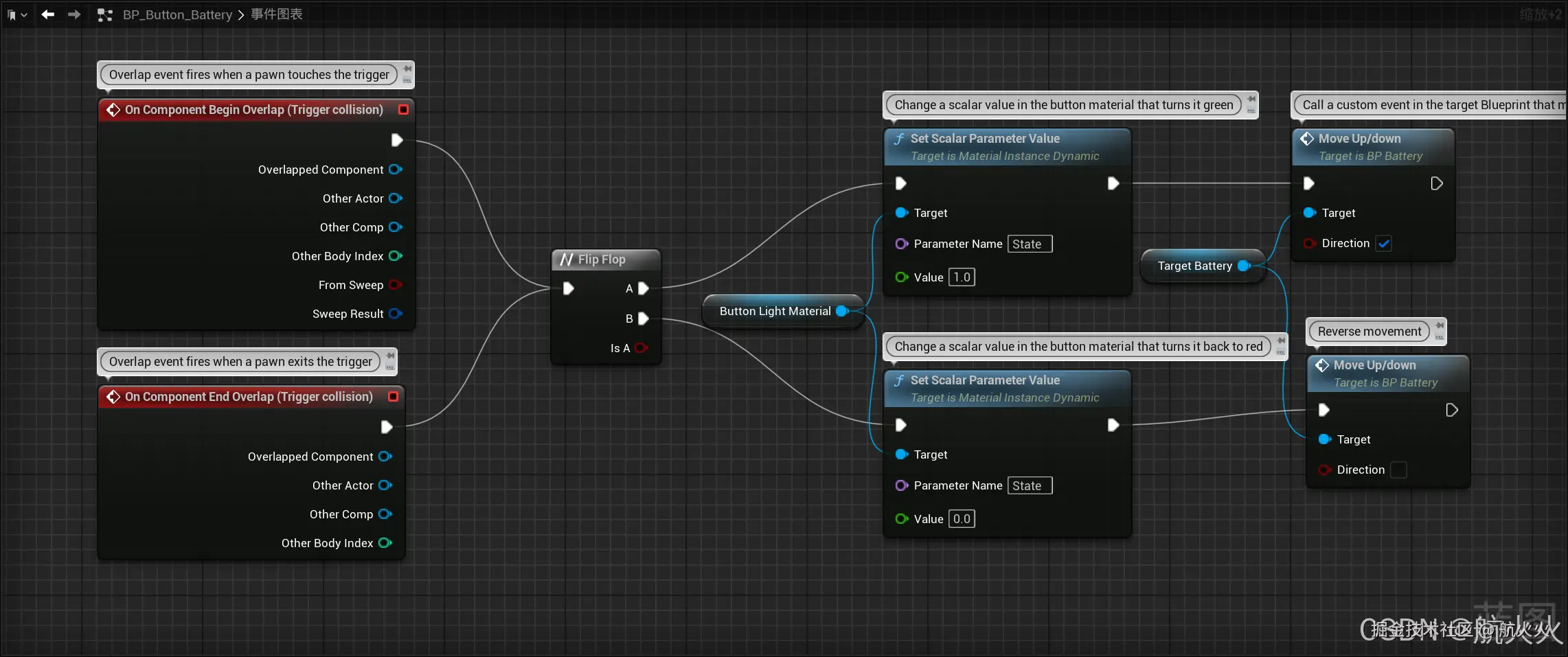Pin the pawn-exits-trigger comment bubble
The image size is (1568, 657).
(x=390, y=356)
